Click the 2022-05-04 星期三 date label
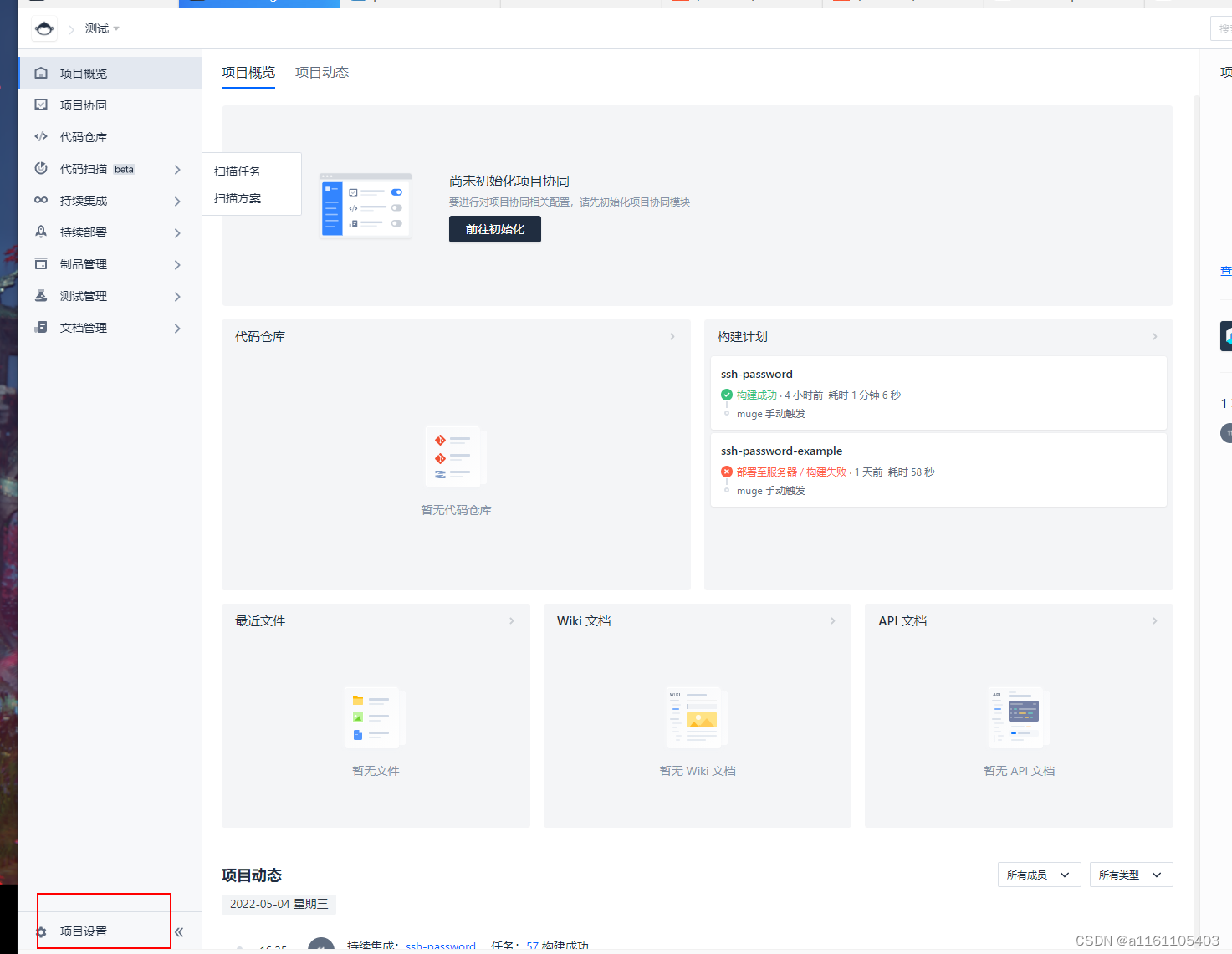 279,904
